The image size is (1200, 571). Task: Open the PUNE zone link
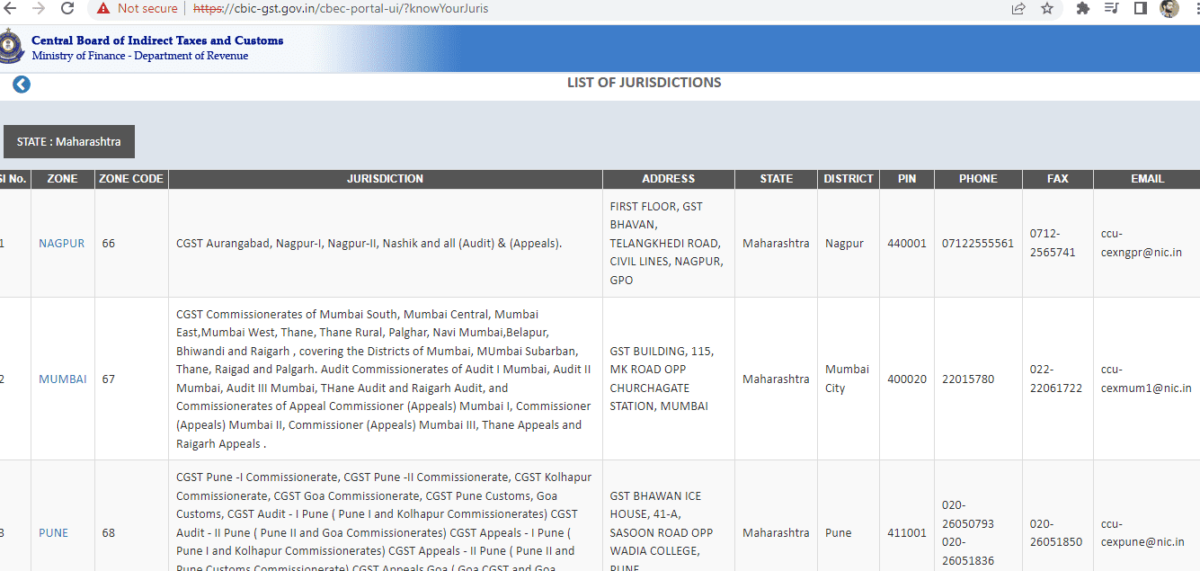pyautogui.click(x=54, y=533)
